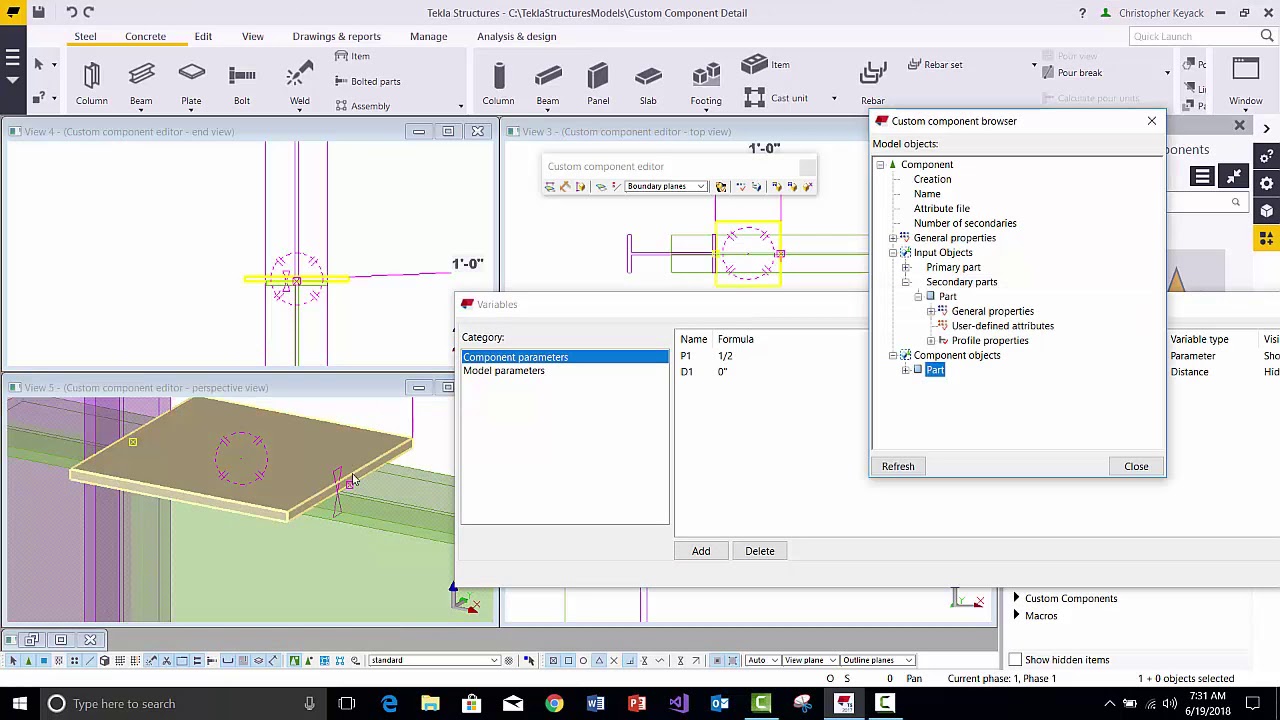1280x720 pixels.
Task: Open the View plane dropdown
Action: [x=810, y=660]
